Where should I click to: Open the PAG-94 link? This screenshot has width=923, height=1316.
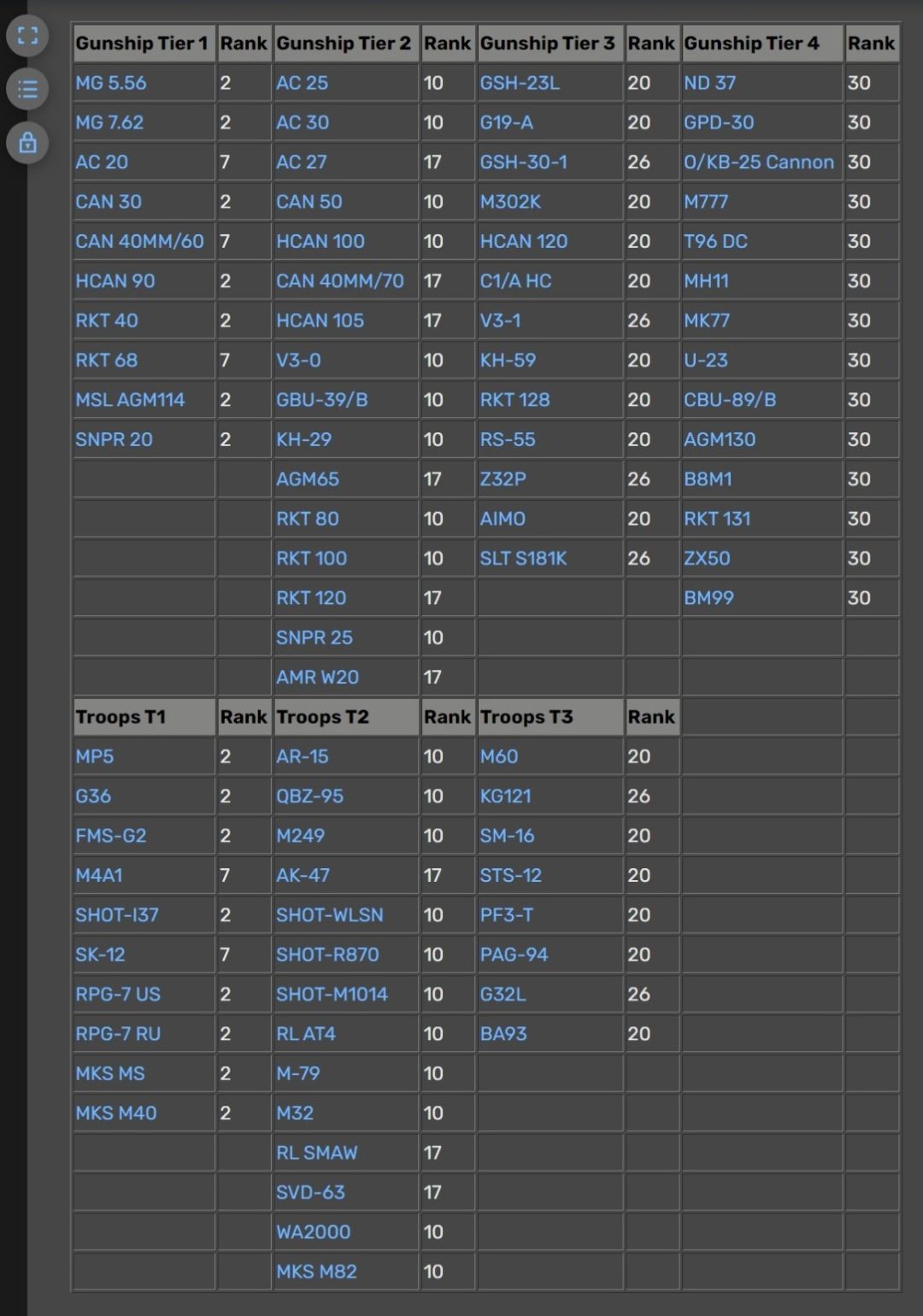click(x=514, y=955)
